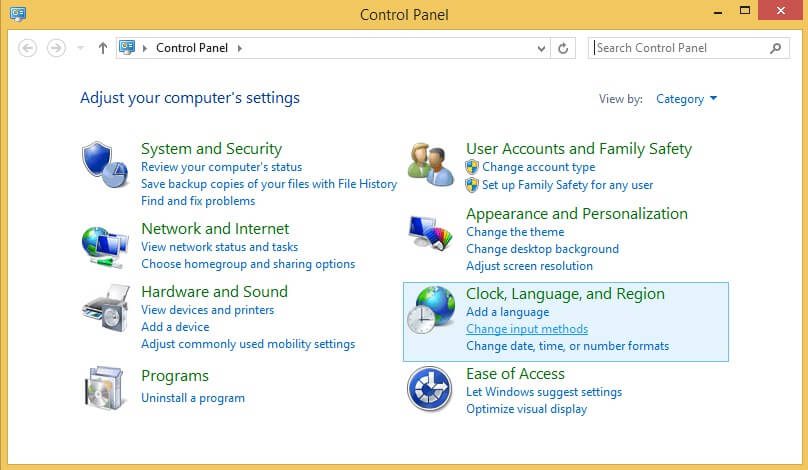Open the Ease of Access icon
This screenshot has width=808, height=470.
tap(431, 388)
